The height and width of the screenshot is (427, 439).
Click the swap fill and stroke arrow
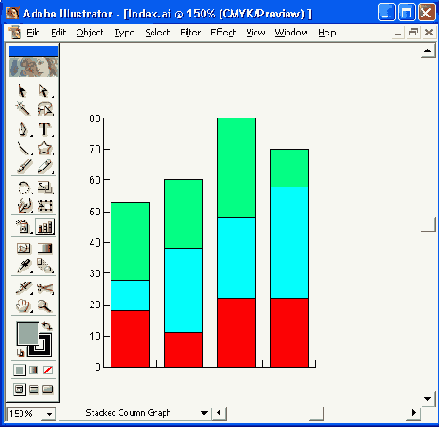tap(47, 325)
